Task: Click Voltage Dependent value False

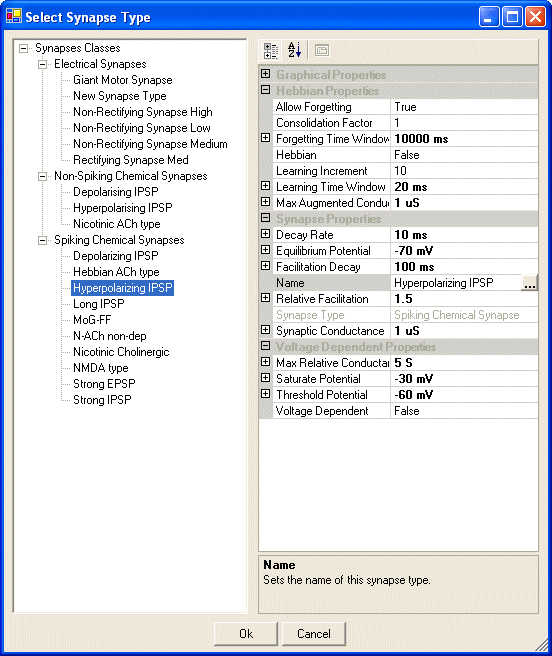Action: [465, 411]
